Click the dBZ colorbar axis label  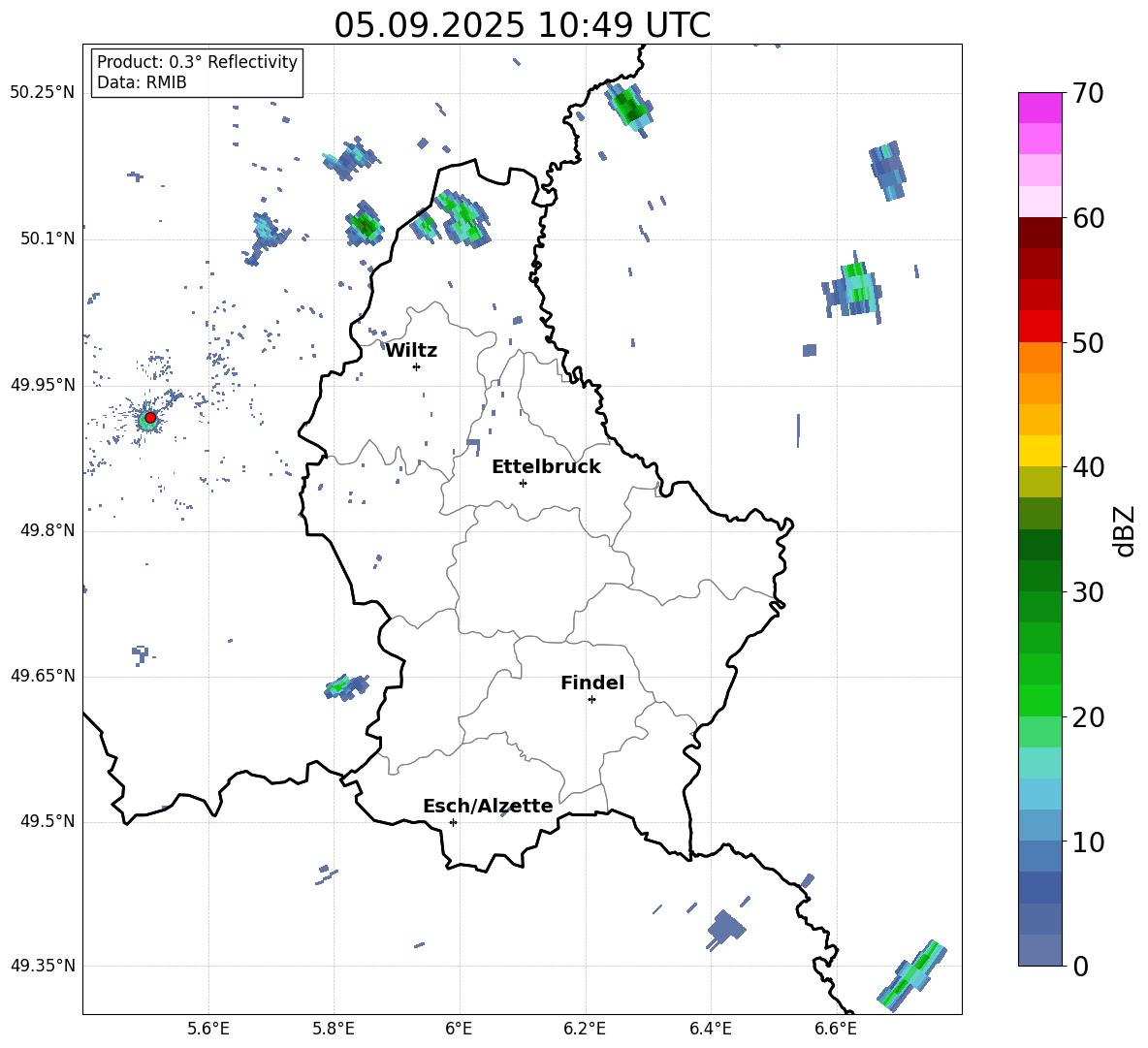1124,530
